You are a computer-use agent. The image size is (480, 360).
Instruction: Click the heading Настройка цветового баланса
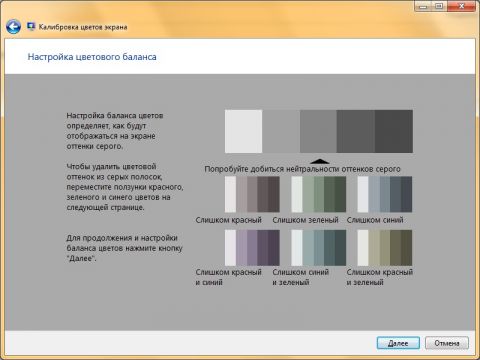coord(92,57)
